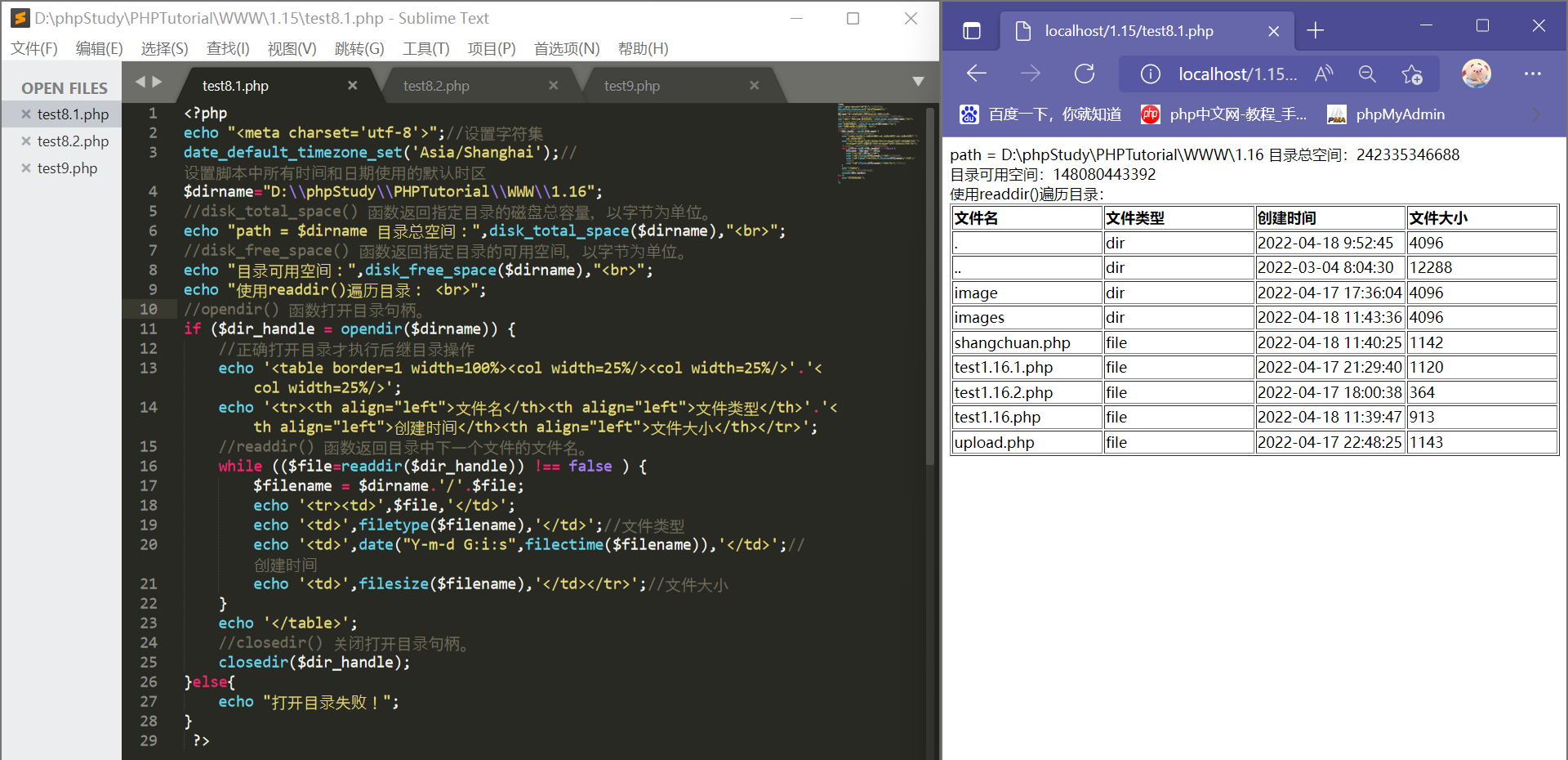This screenshot has height=760, width=1568.
Task: Click line number 10 in the gutter
Action: pyautogui.click(x=148, y=309)
